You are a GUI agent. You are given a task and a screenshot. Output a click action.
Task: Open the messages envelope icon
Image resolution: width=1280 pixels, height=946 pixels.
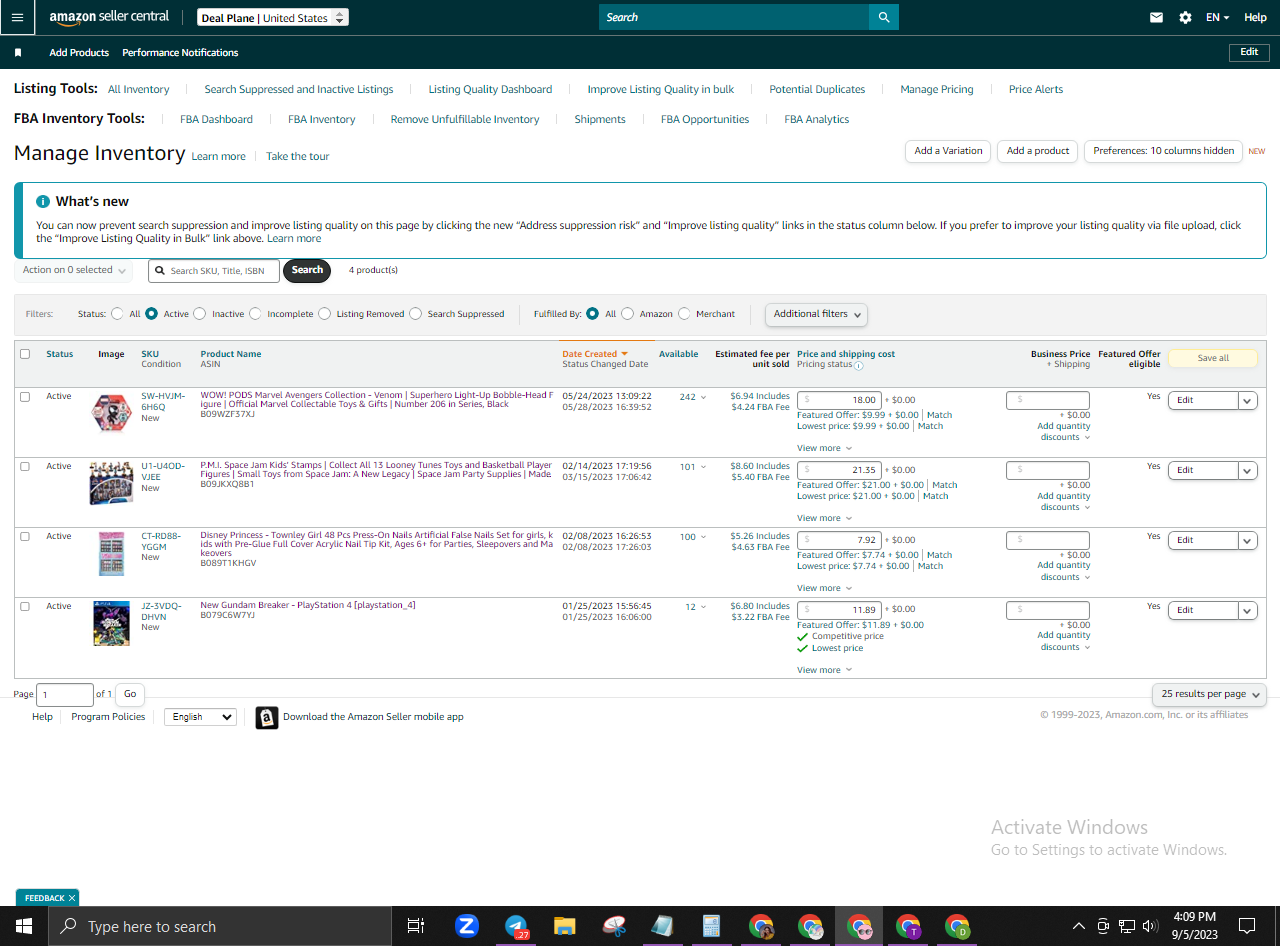[x=1156, y=17]
